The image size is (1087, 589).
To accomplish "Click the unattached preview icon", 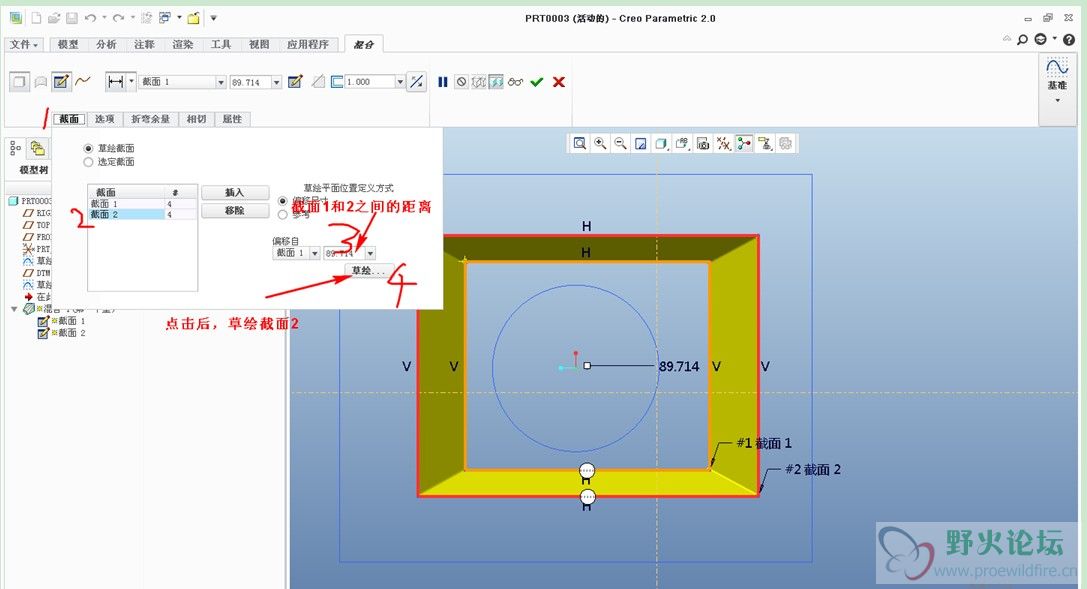I will (x=478, y=82).
